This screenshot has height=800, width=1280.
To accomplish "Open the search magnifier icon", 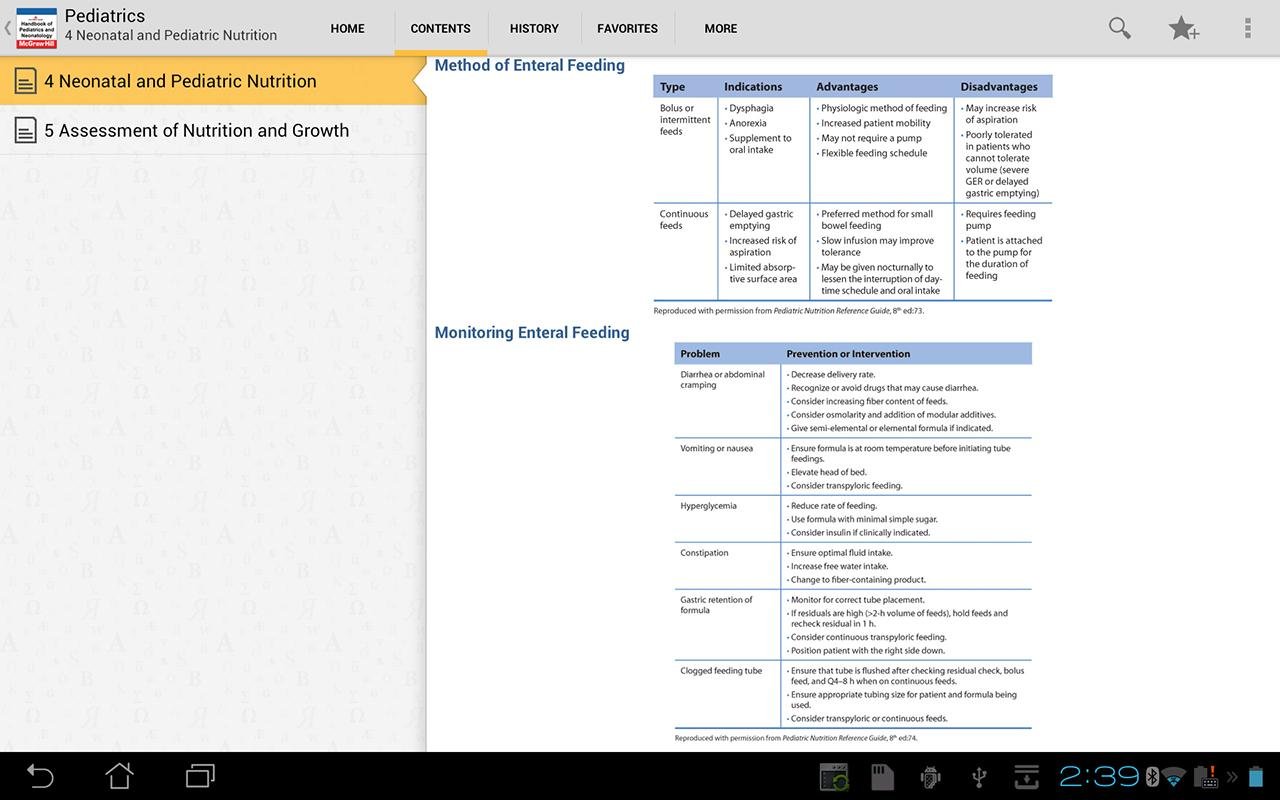I will coord(1120,28).
